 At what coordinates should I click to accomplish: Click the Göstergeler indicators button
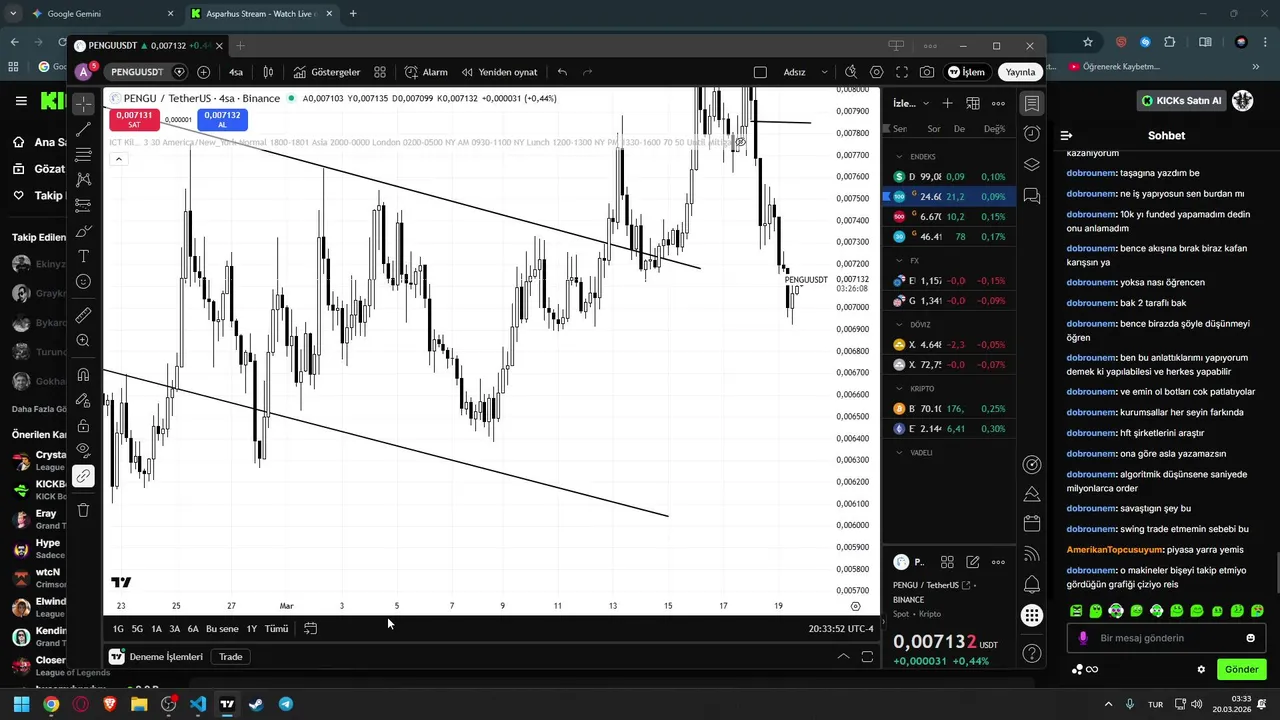pyautogui.click(x=326, y=72)
